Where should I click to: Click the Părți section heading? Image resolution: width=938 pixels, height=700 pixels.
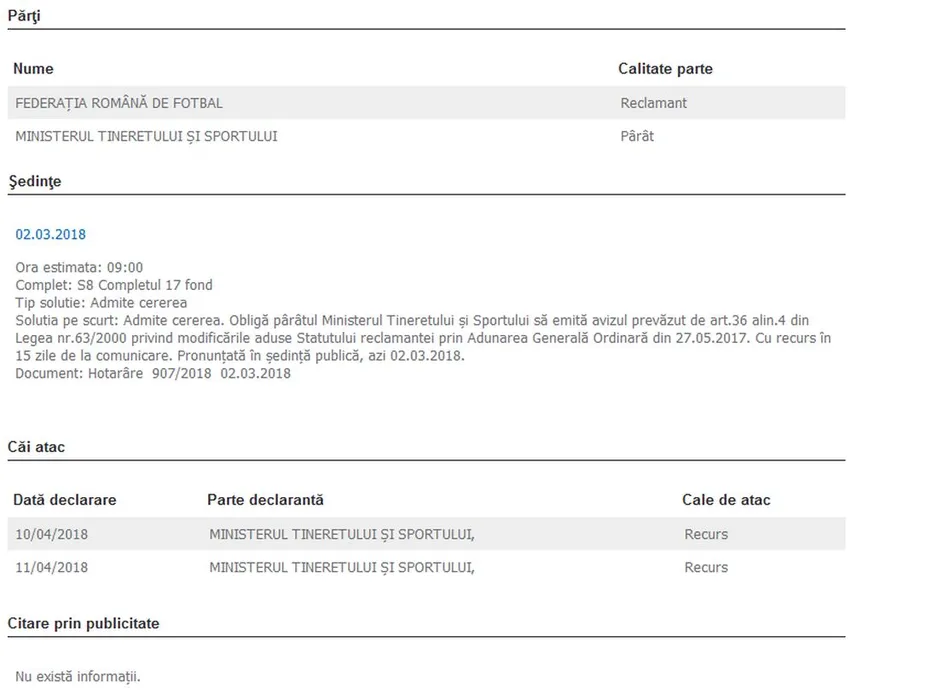click(x=24, y=16)
